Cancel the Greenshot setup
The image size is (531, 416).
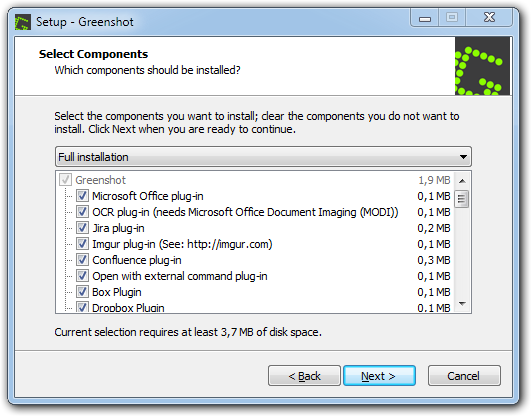(464, 376)
